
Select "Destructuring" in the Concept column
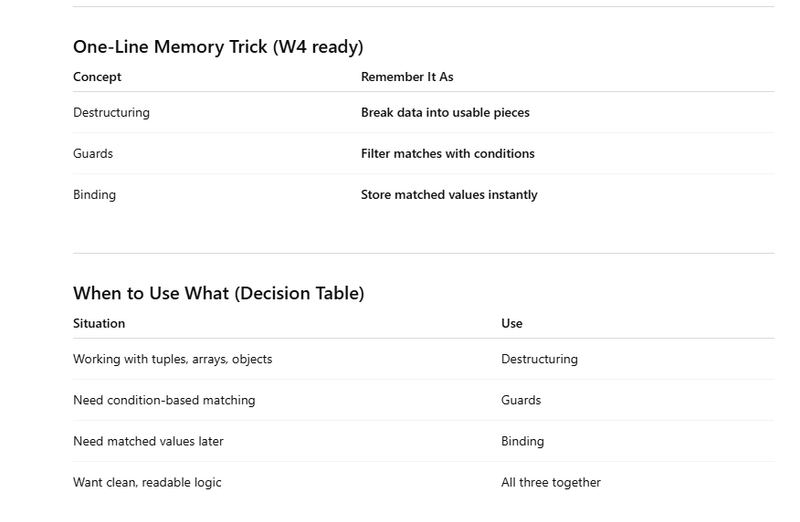(x=111, y=113)
